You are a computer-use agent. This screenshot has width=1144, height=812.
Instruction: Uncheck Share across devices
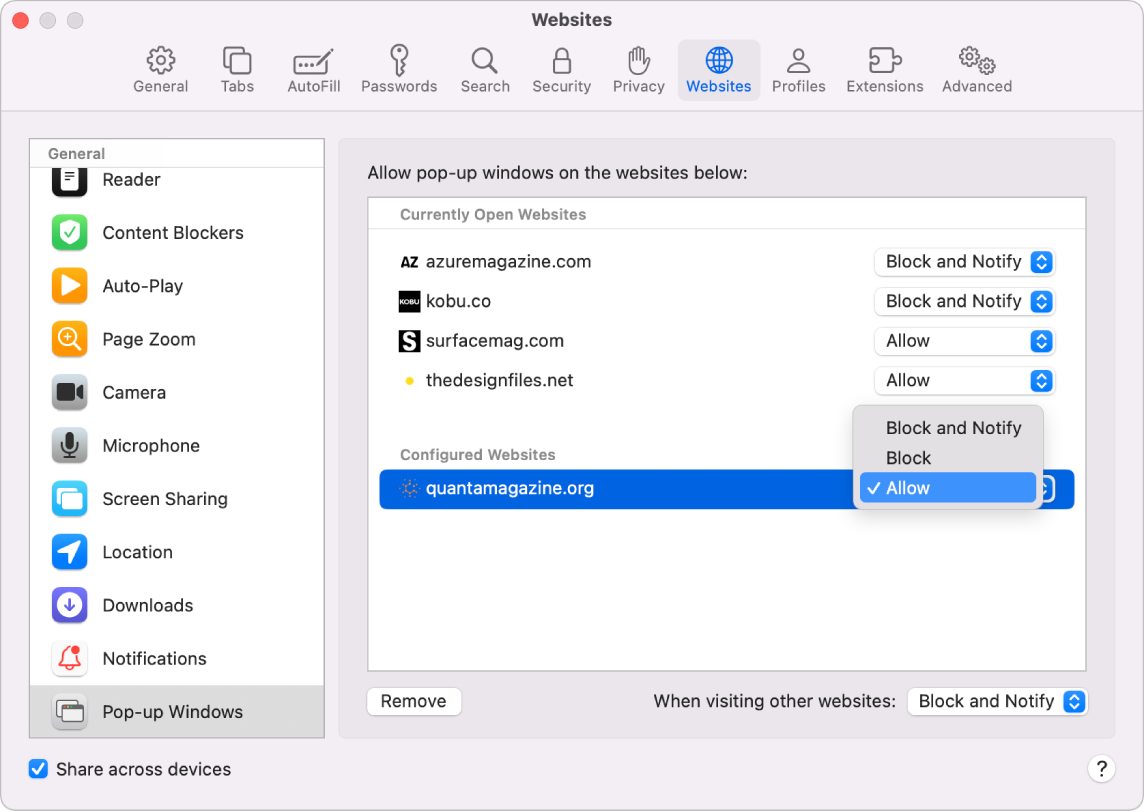click(x=38, y=769)
